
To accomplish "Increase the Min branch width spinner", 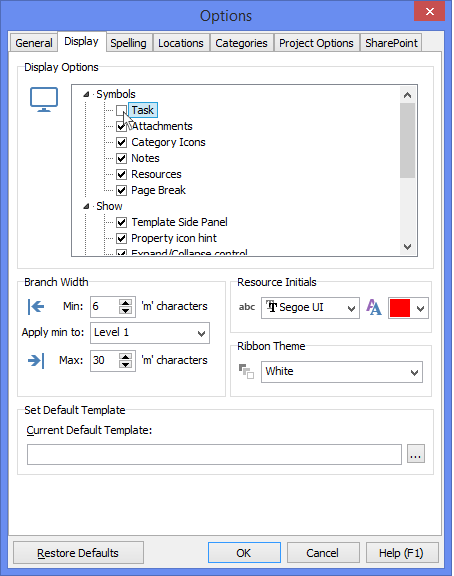I will [126, 303].
